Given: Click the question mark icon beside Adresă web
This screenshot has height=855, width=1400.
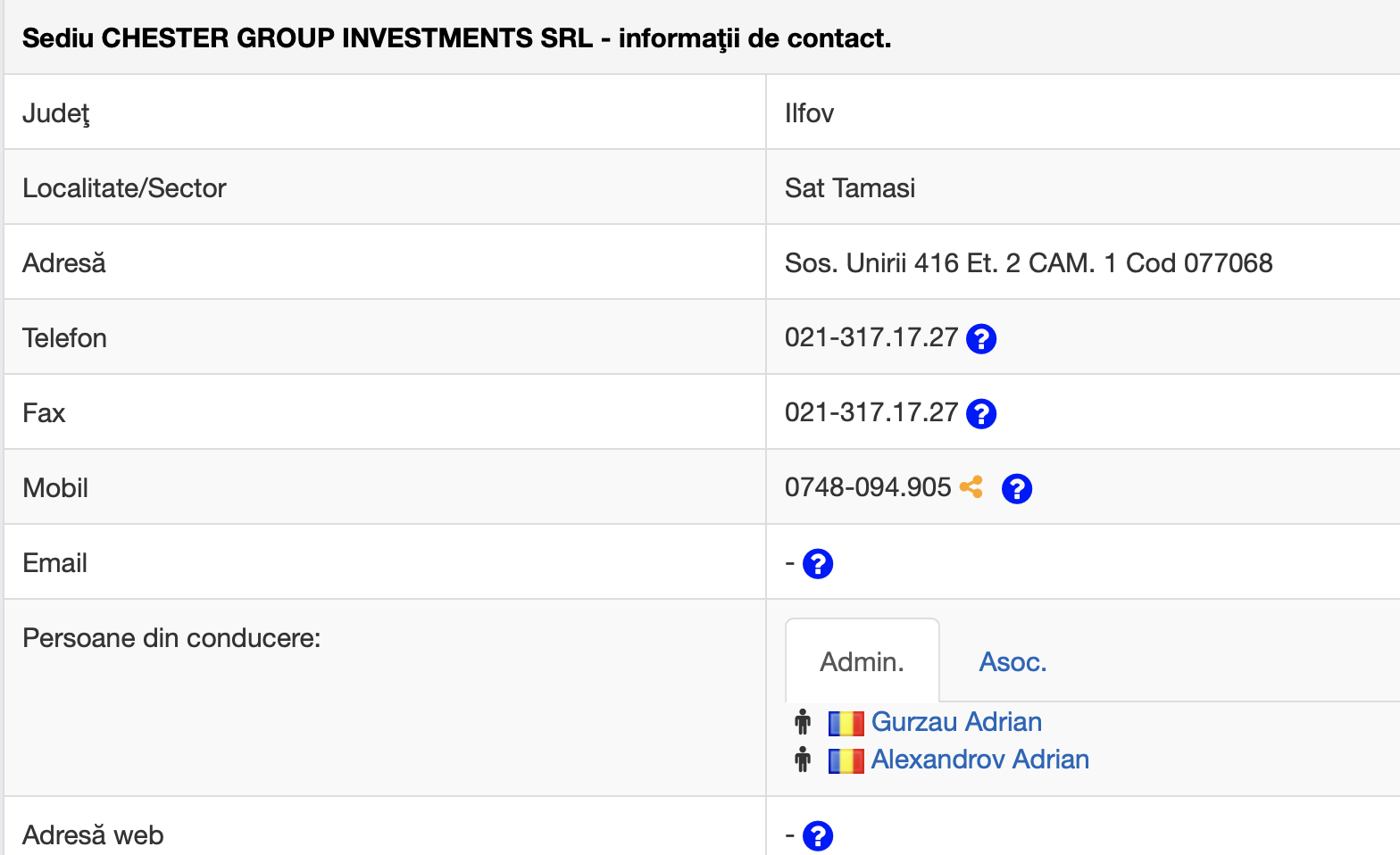Looking at the screenshot, I should pos(817,836).
